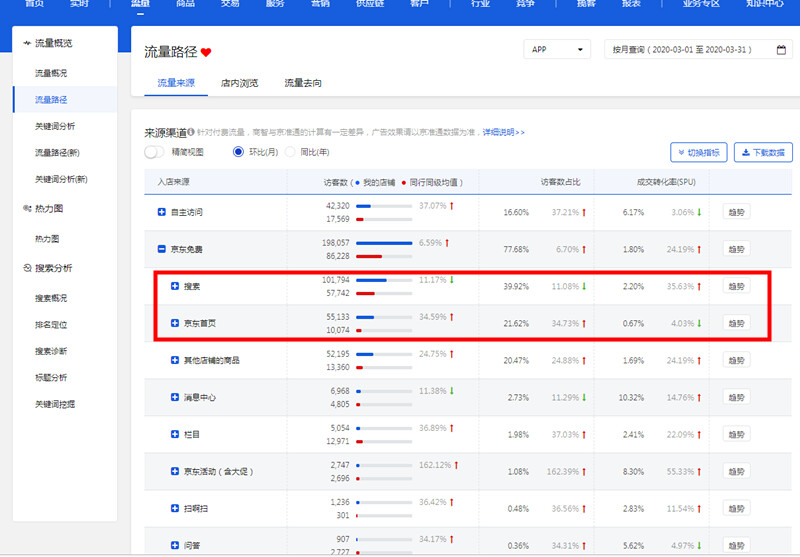Open the calendar date picker icon
Viewport: 800px width, 557px height.
[782, 50]
